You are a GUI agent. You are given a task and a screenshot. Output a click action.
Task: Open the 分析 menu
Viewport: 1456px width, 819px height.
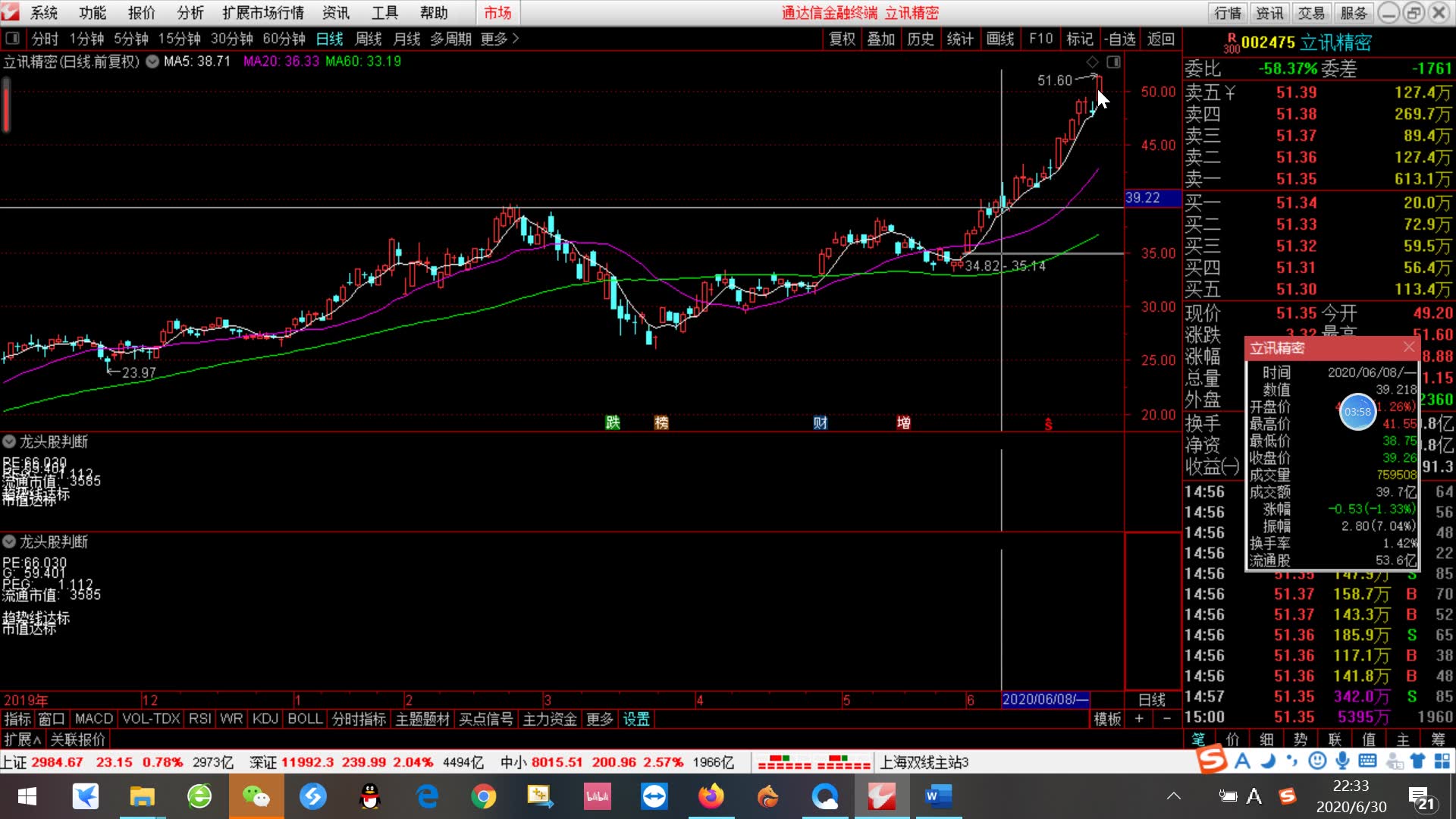tap(190, 13)
